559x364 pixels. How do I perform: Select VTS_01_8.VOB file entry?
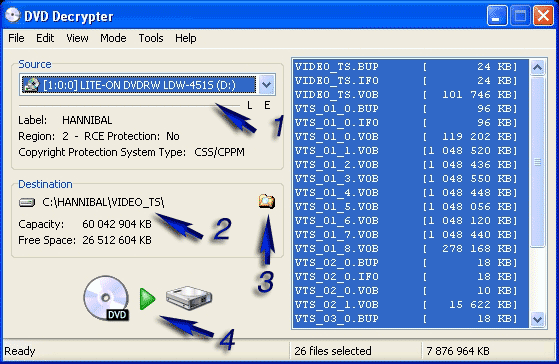coord(406,248)
